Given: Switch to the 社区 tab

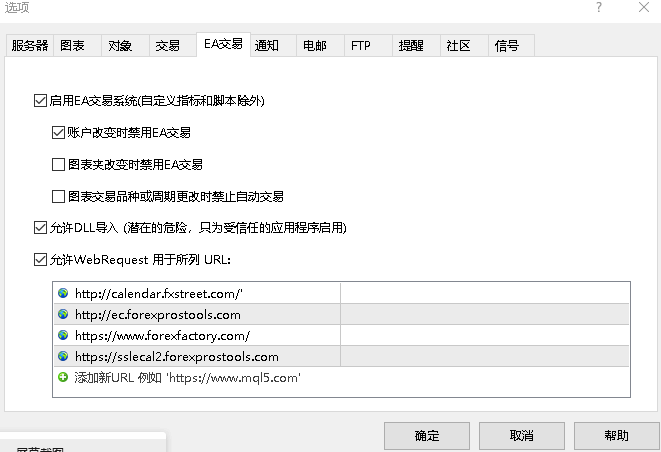Looking at the screenshot, I should 465,46.
